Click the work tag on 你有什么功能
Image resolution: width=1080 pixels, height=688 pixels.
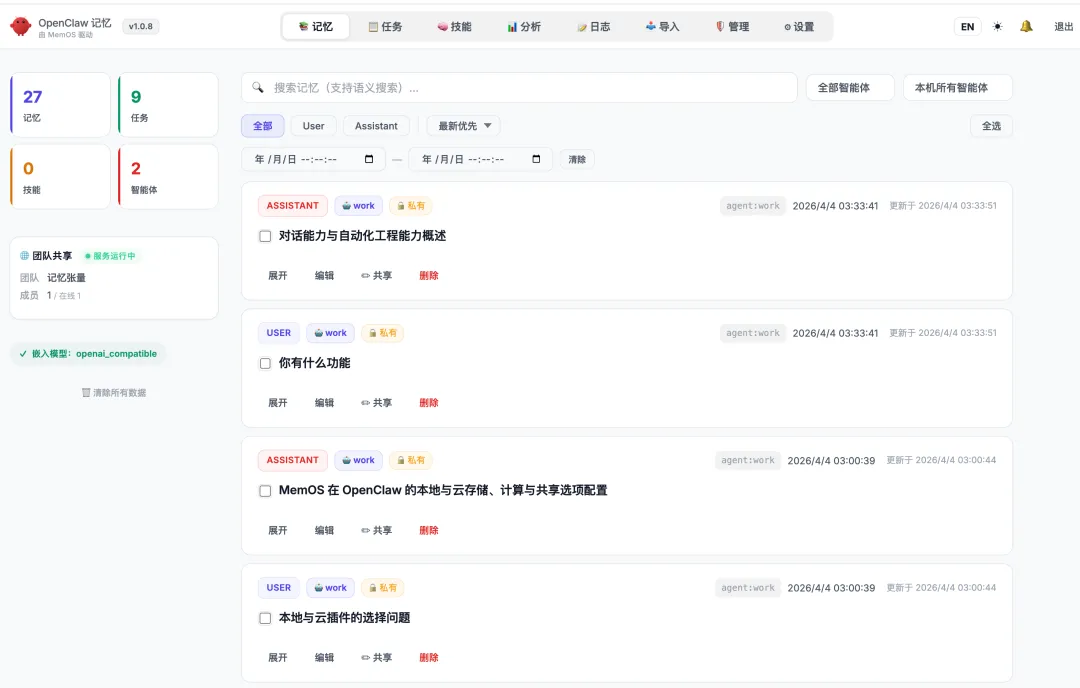[x=331, y=333]
